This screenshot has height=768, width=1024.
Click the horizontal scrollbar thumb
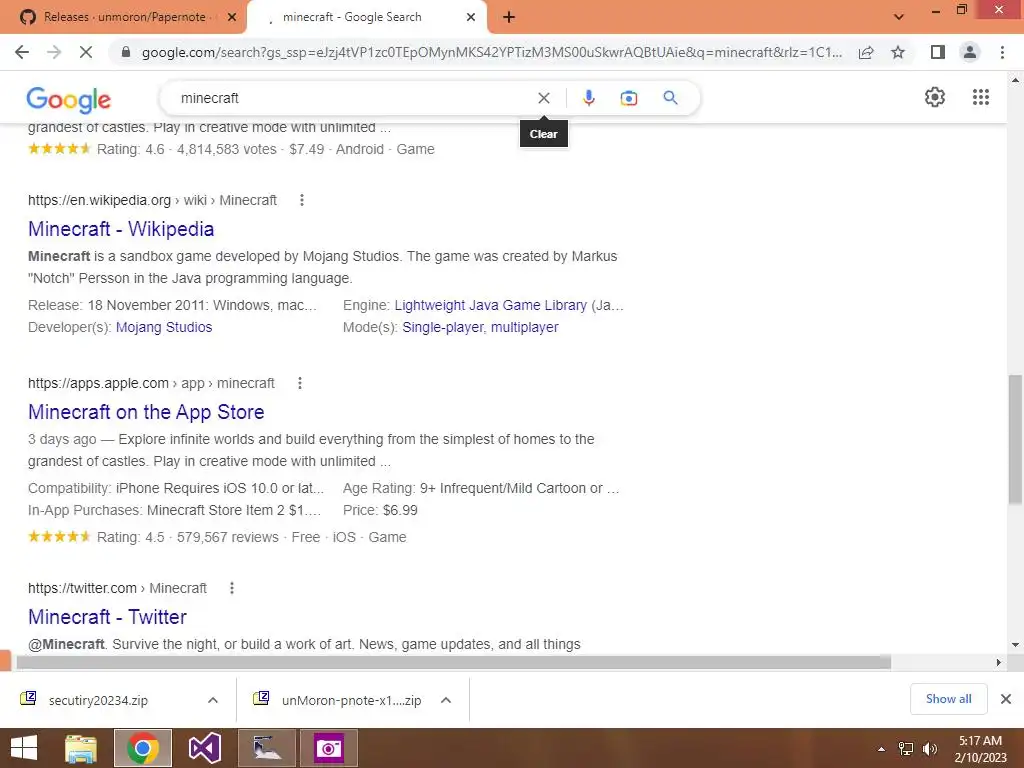point(453,662)
